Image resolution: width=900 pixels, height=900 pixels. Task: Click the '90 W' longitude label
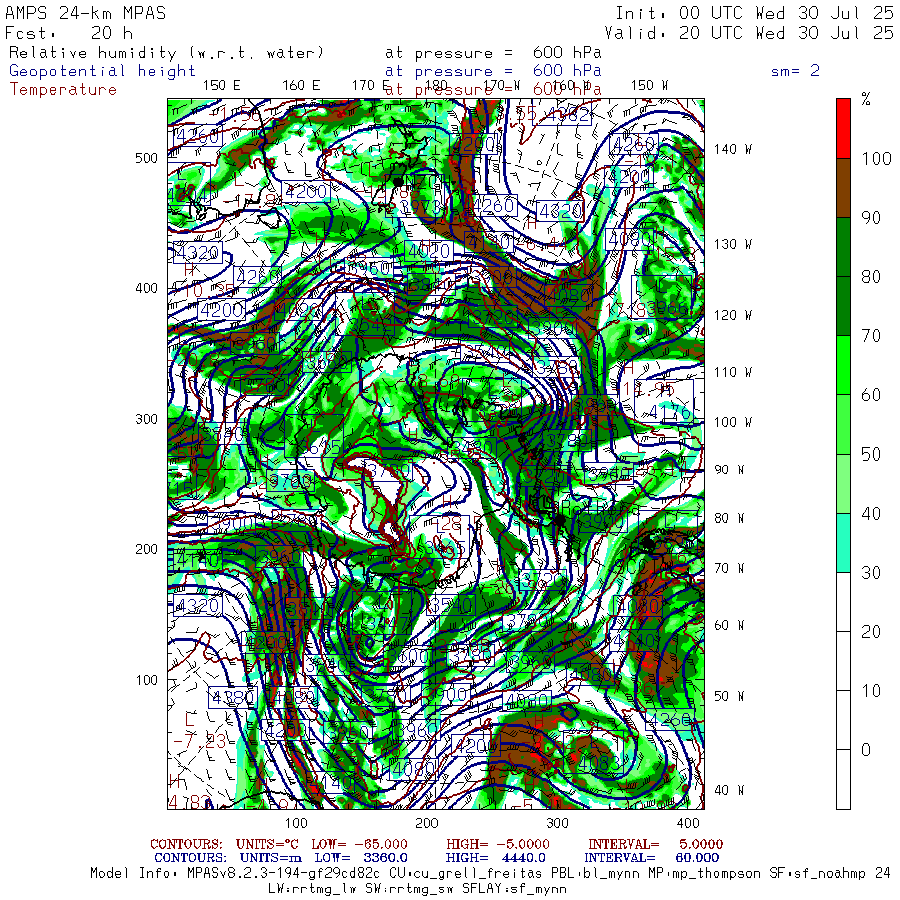pyautogui.click(x=729, y=470)
